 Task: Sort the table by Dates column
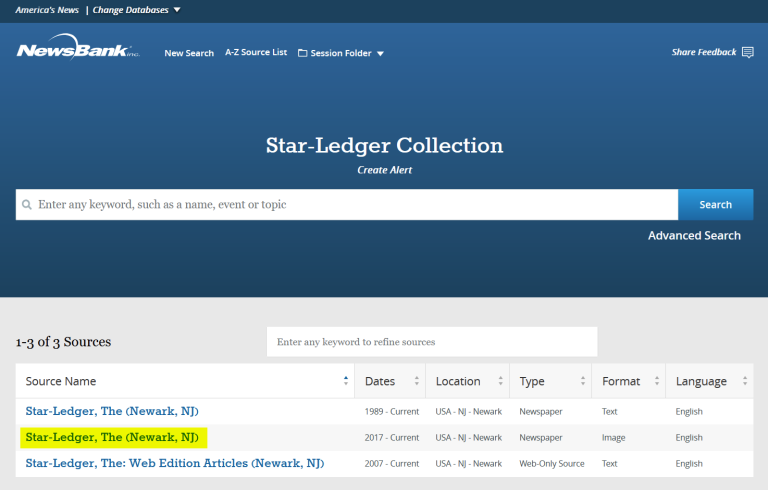(x=416, y=381)
